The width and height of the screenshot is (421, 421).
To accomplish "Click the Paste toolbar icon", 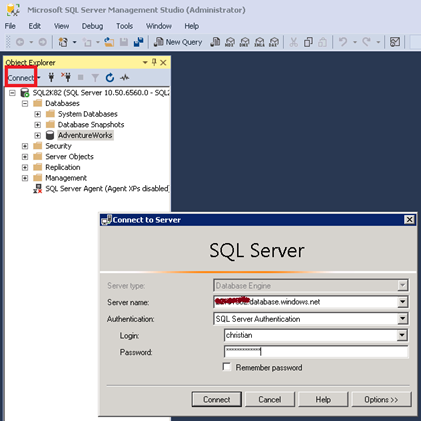I will (x=322, y=42).
